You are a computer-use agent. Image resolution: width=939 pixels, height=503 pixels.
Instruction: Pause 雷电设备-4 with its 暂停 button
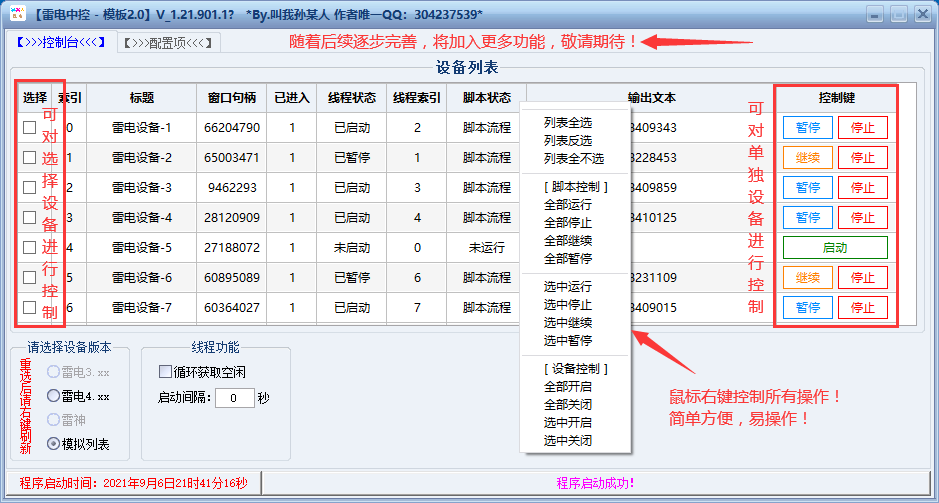(x=807, y=217)
